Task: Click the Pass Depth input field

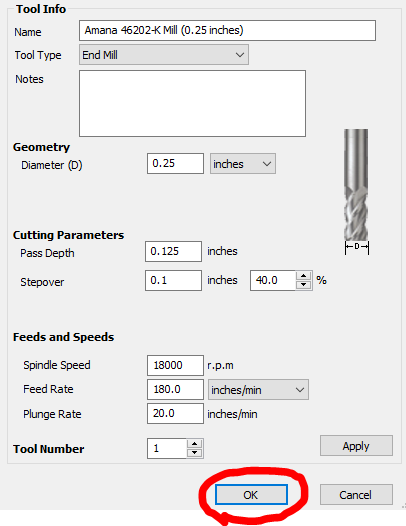Action: [x=173, y=251]
